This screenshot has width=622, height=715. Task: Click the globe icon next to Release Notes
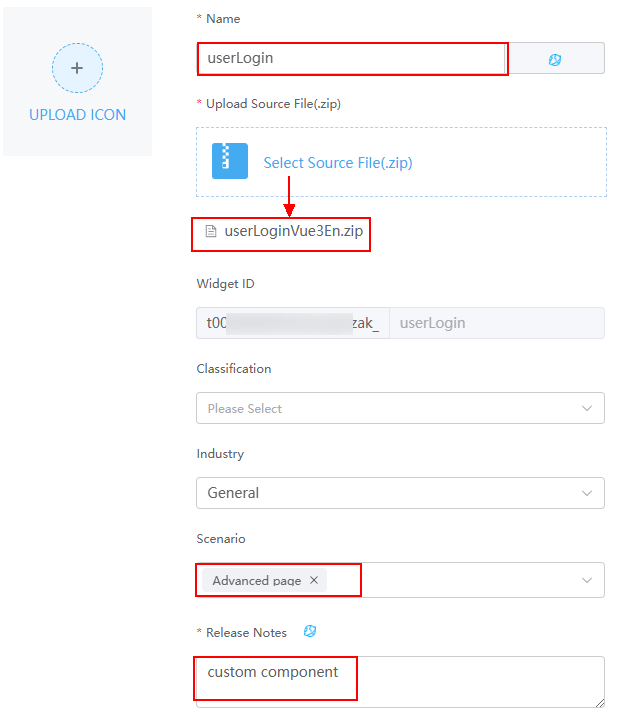coord(310,631)
